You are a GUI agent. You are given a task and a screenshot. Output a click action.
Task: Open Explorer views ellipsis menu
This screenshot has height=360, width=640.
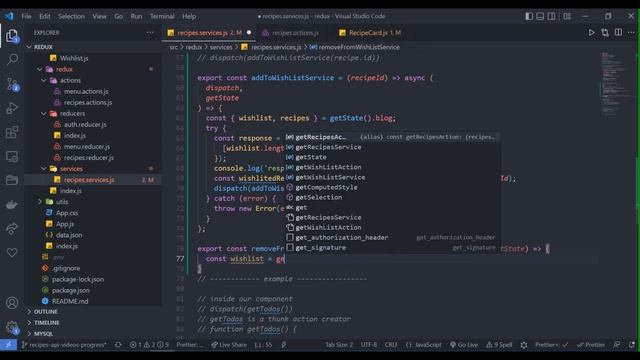(150, 33)
